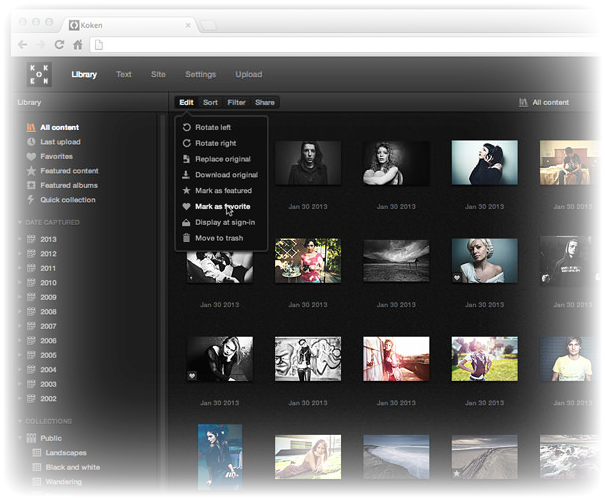Click the Public collection icon
The image size is (605, 500).
31,438
